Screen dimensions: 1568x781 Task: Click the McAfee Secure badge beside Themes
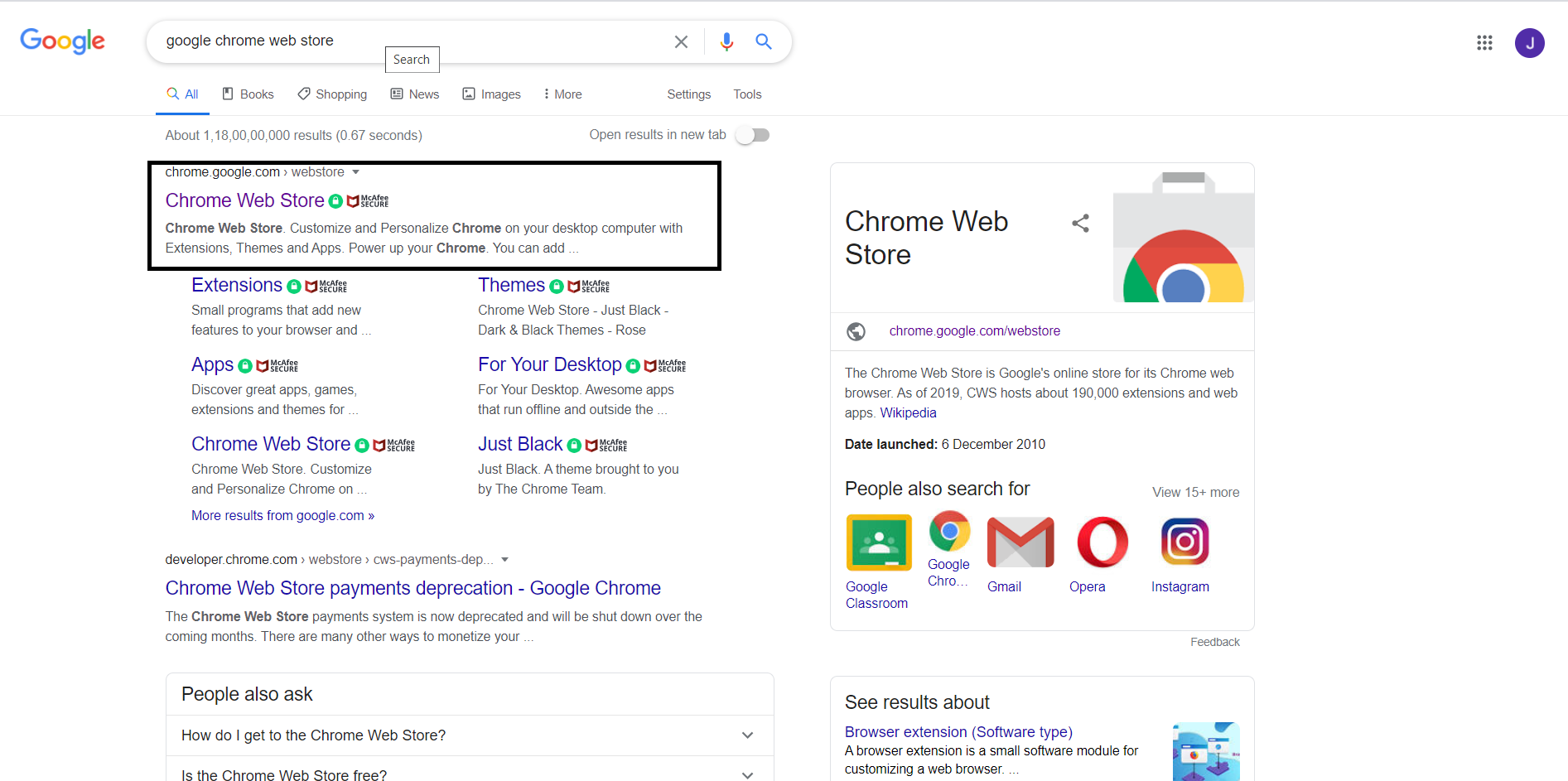point(589,286)
